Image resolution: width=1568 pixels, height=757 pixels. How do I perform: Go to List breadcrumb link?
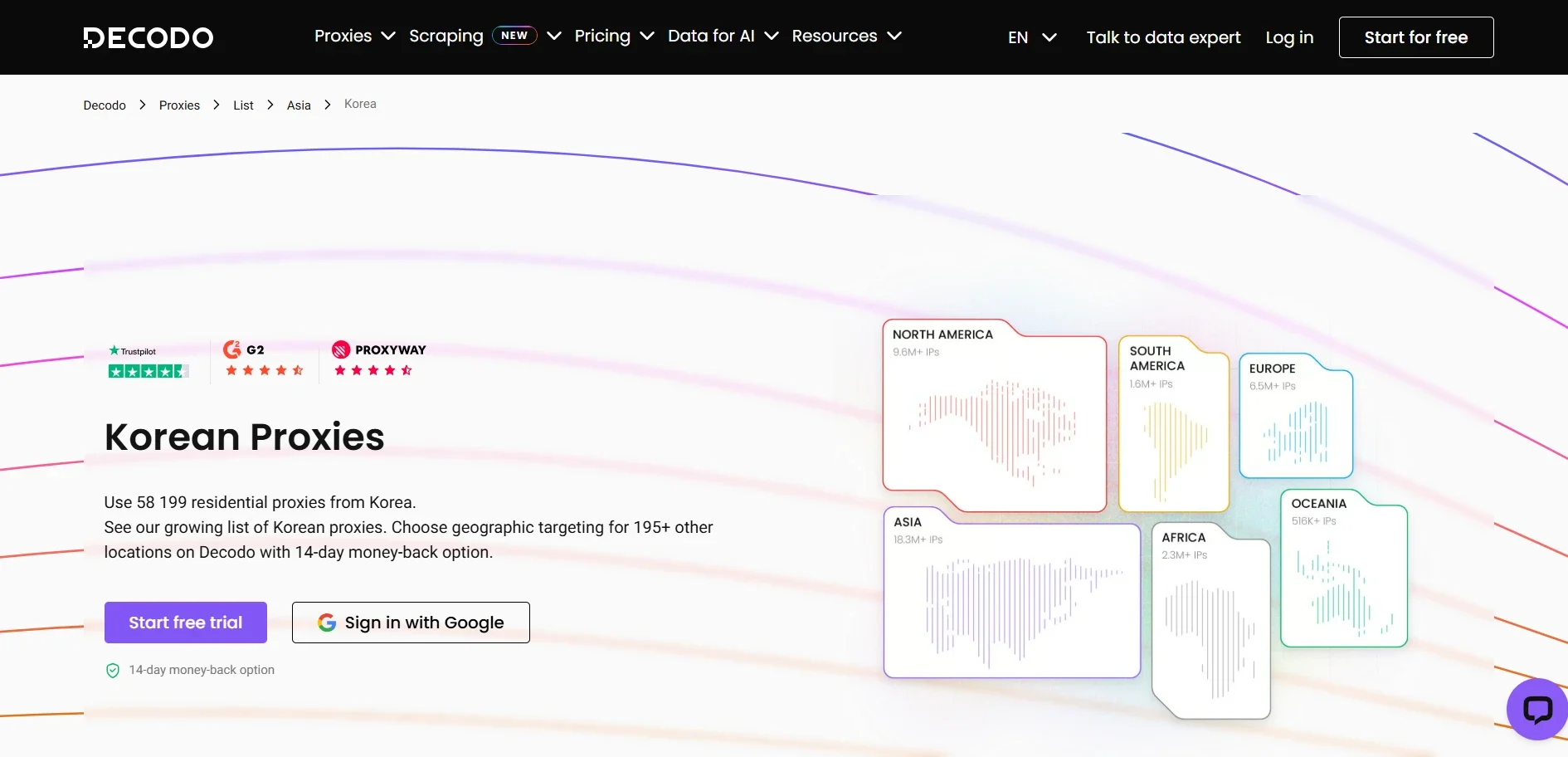[x=243, y=105]
